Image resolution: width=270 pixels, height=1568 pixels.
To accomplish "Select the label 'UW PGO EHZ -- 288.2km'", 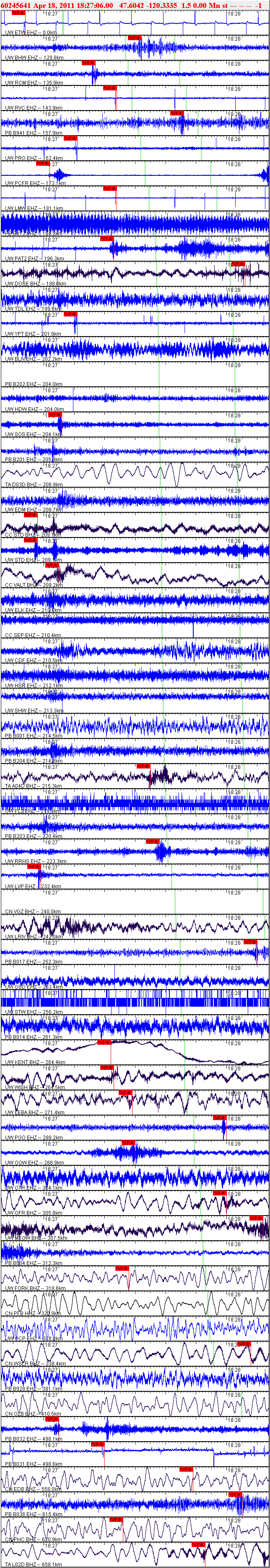I will click(x=34, y=1138).
